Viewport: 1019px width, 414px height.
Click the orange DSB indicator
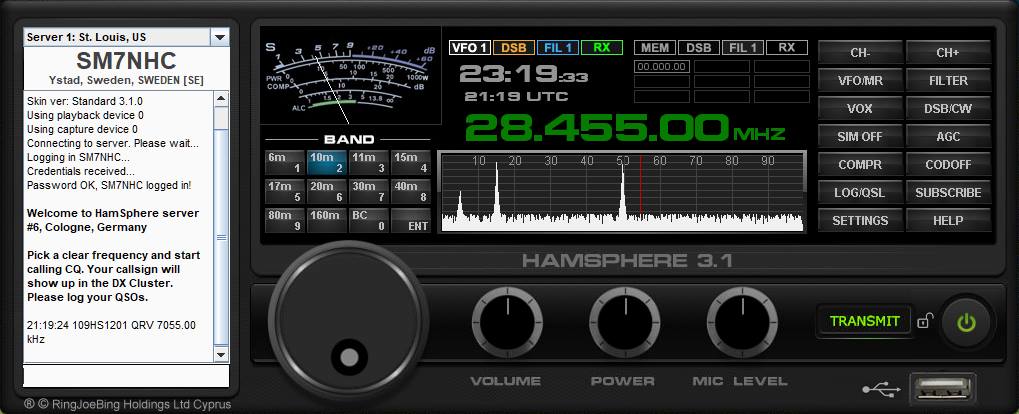(x=514, y=47)
